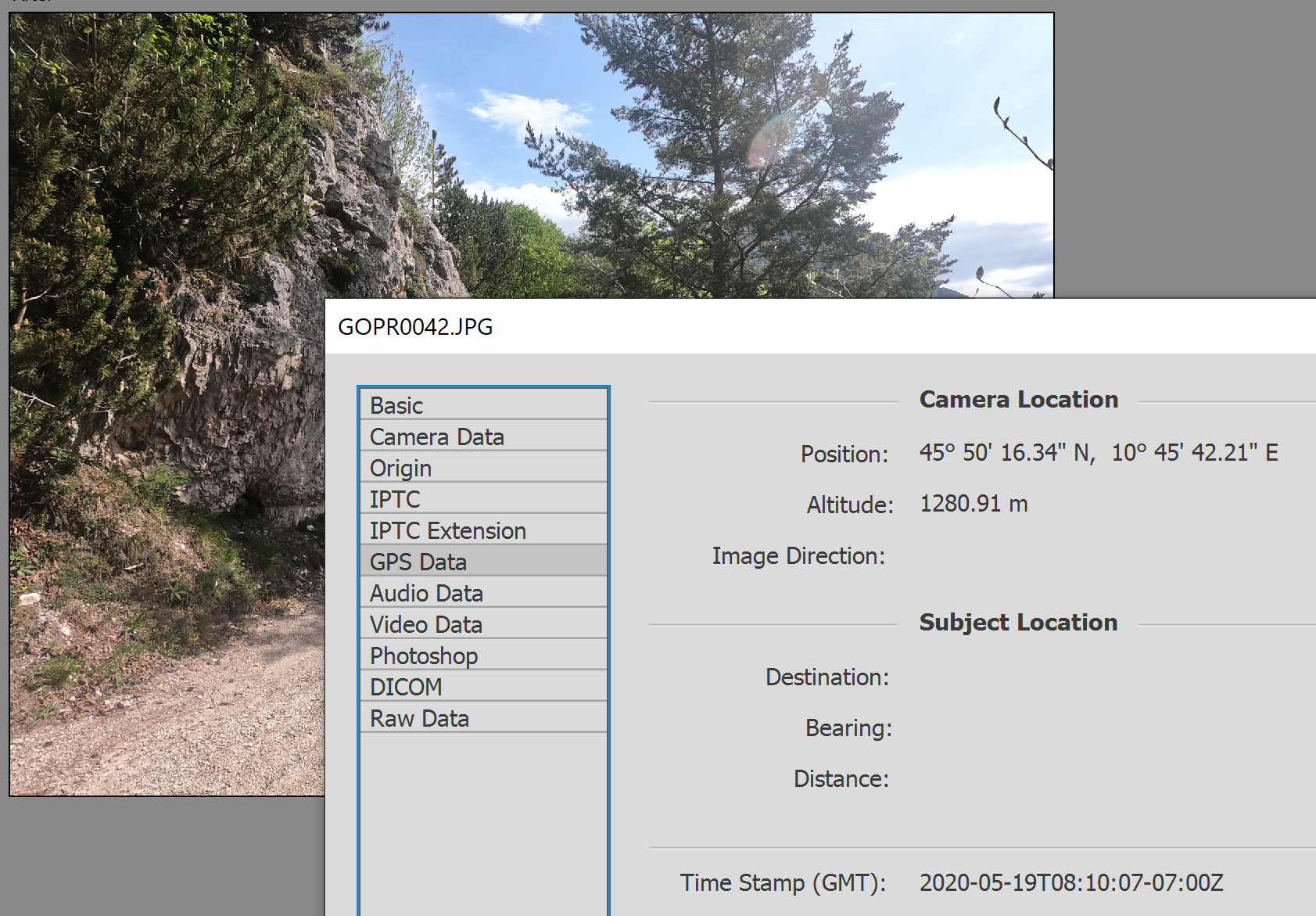Click the Altitude value 1280.91 m
Screen dimensions: 1316x916
click(x=974, y=504)
